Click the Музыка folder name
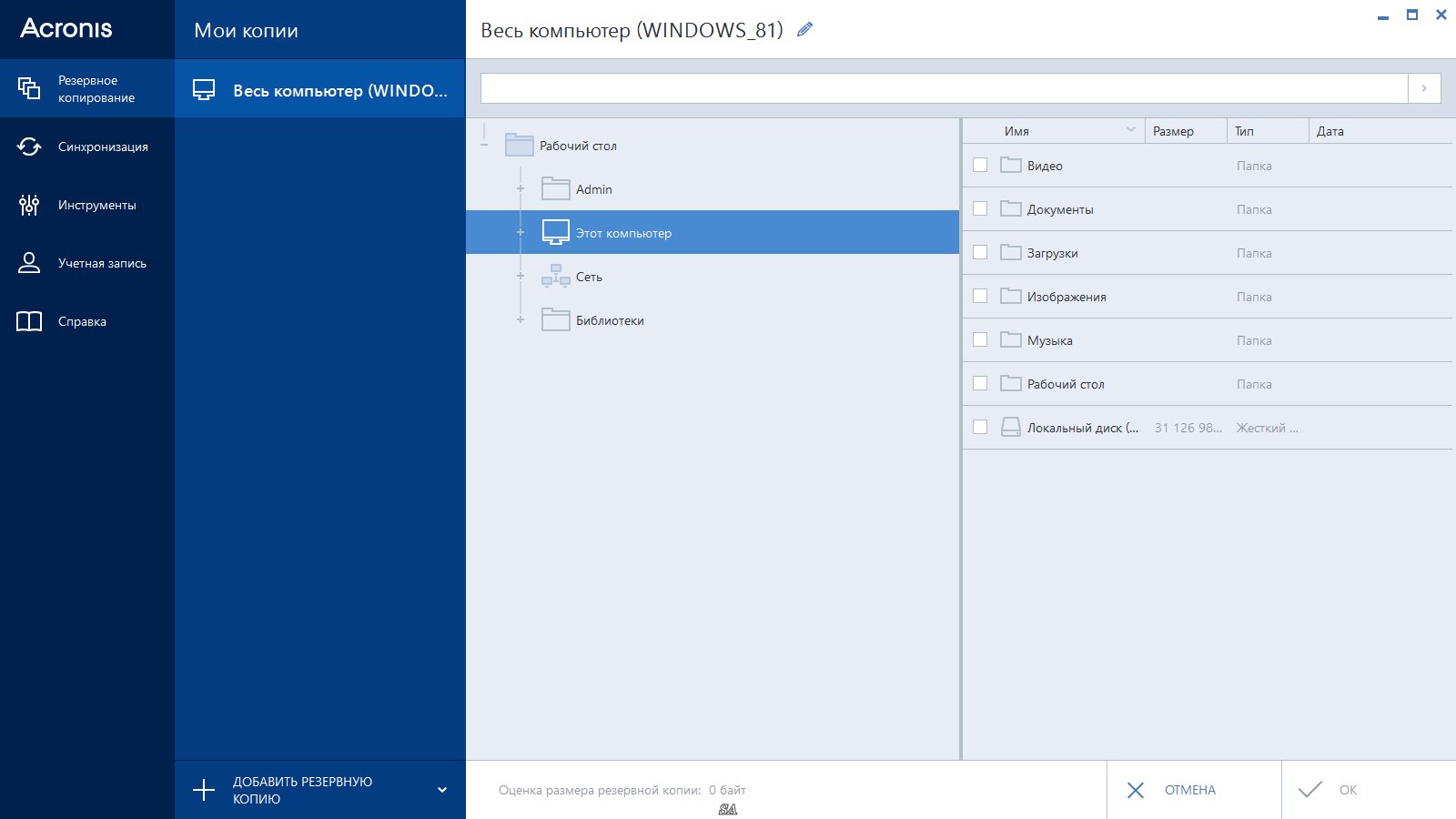 [1050, 340]
